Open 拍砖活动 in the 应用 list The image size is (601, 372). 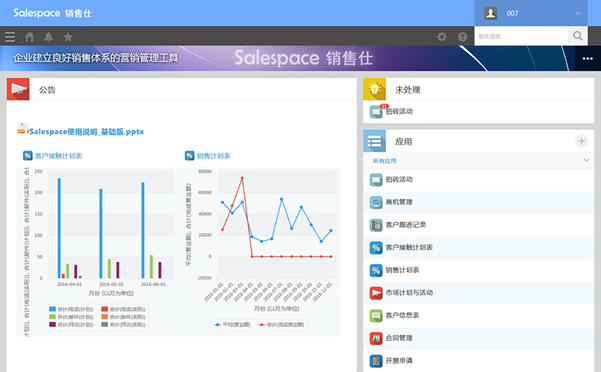tap(478, 180)
